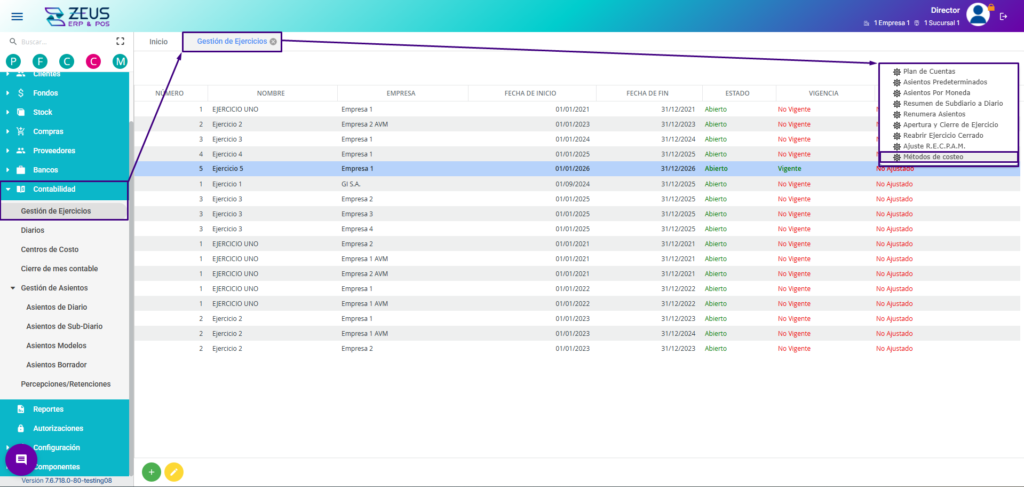Expand the Fondos menu

click(x=8, y=93)
